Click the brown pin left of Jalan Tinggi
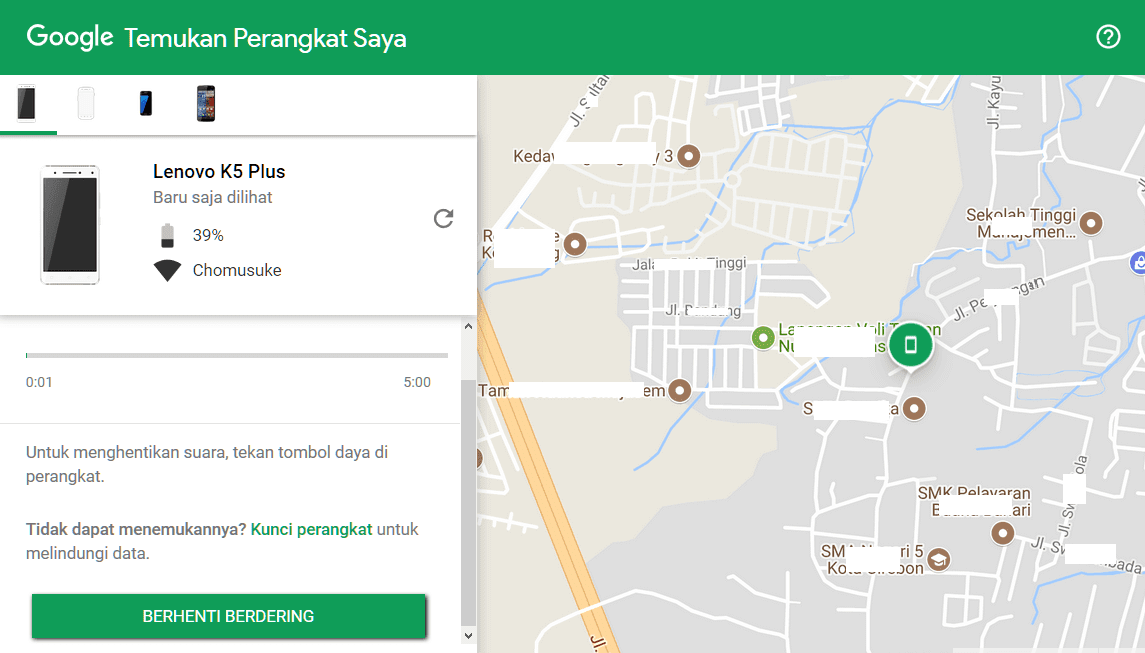 coord(575,244)
